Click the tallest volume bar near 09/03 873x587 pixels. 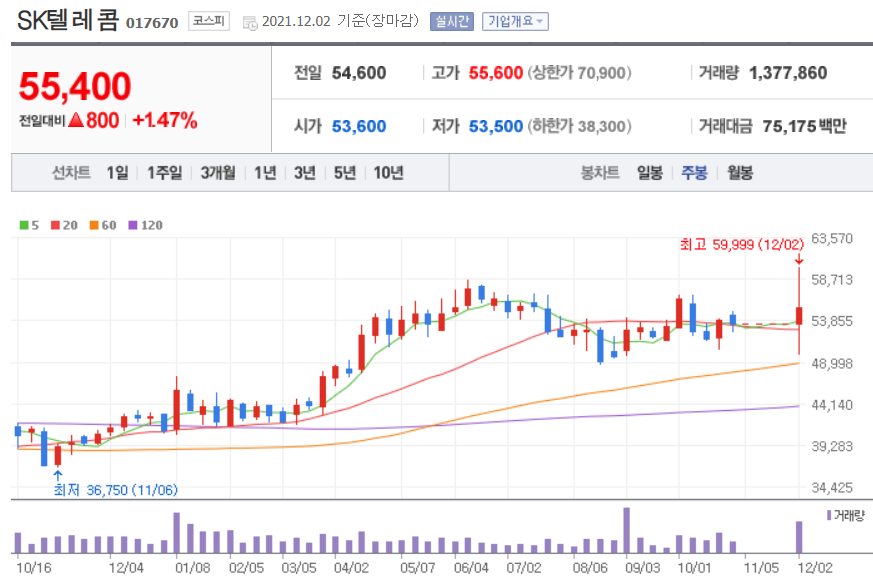point(626,530)
